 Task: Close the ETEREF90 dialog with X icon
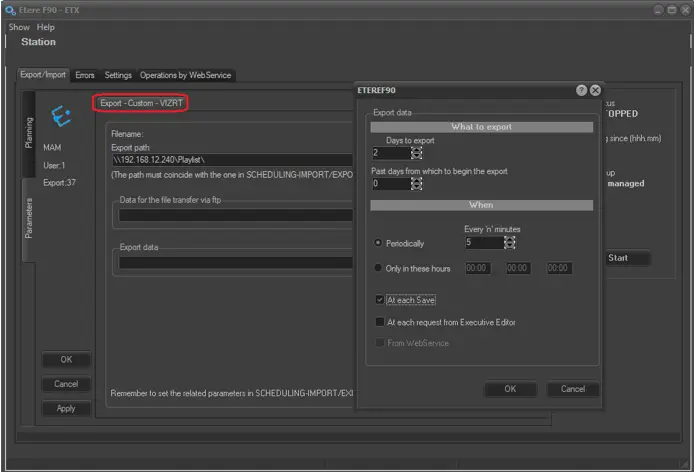pos(595,90)
